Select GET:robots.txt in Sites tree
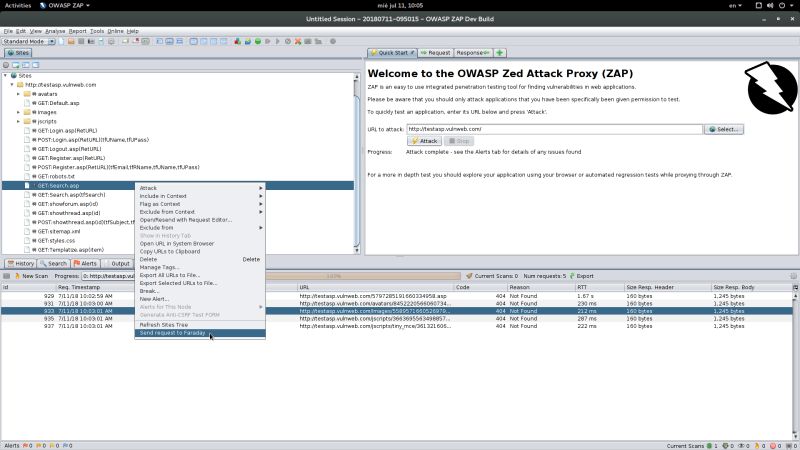 (56, 177)
